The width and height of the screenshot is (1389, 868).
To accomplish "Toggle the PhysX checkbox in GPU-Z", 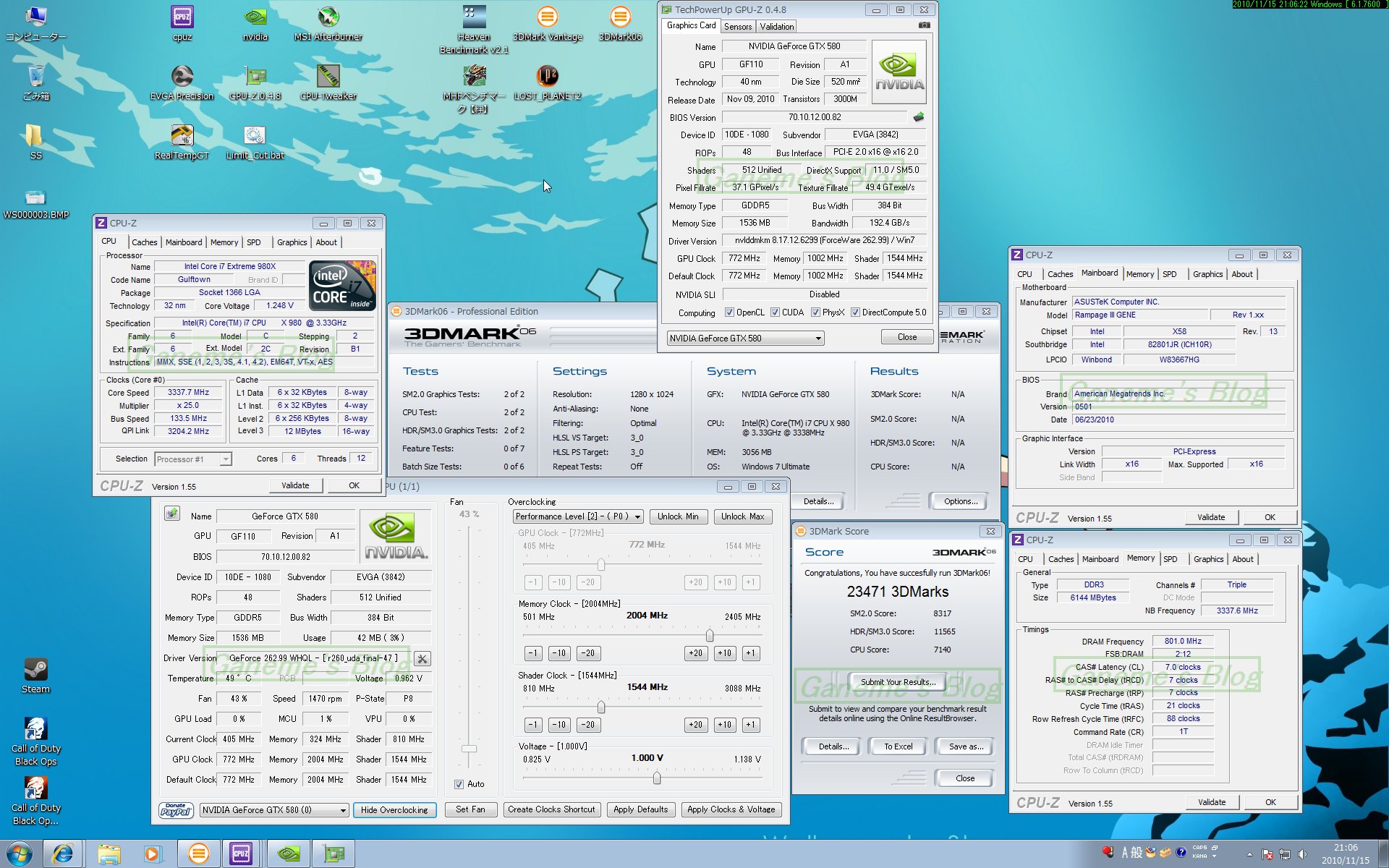I will [x=815, y=312].
